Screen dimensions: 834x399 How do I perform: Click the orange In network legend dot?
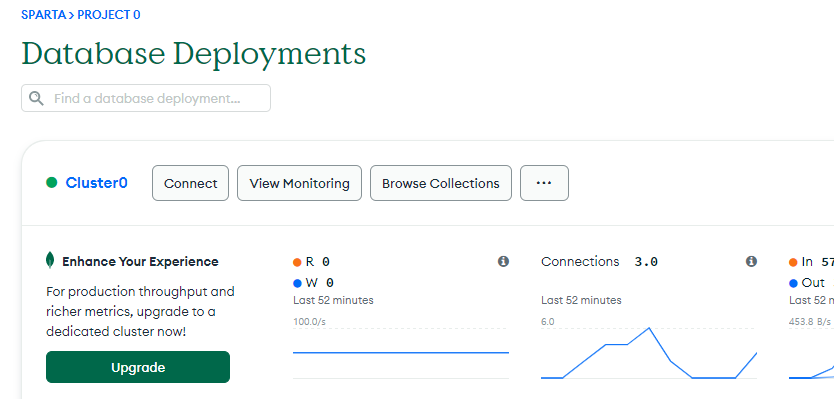[793, 262]
